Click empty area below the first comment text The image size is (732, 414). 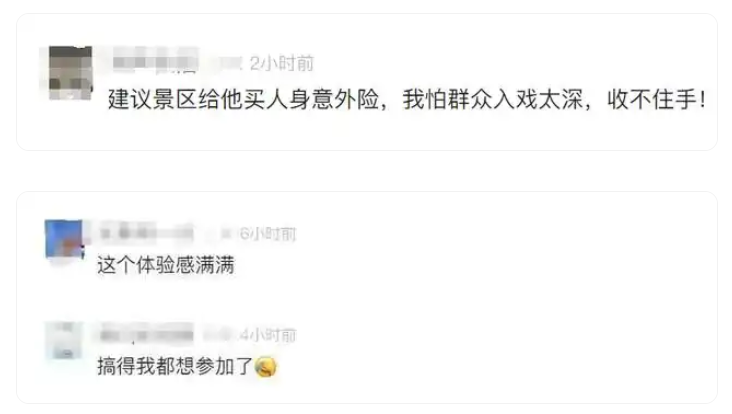tap(366, 131)
